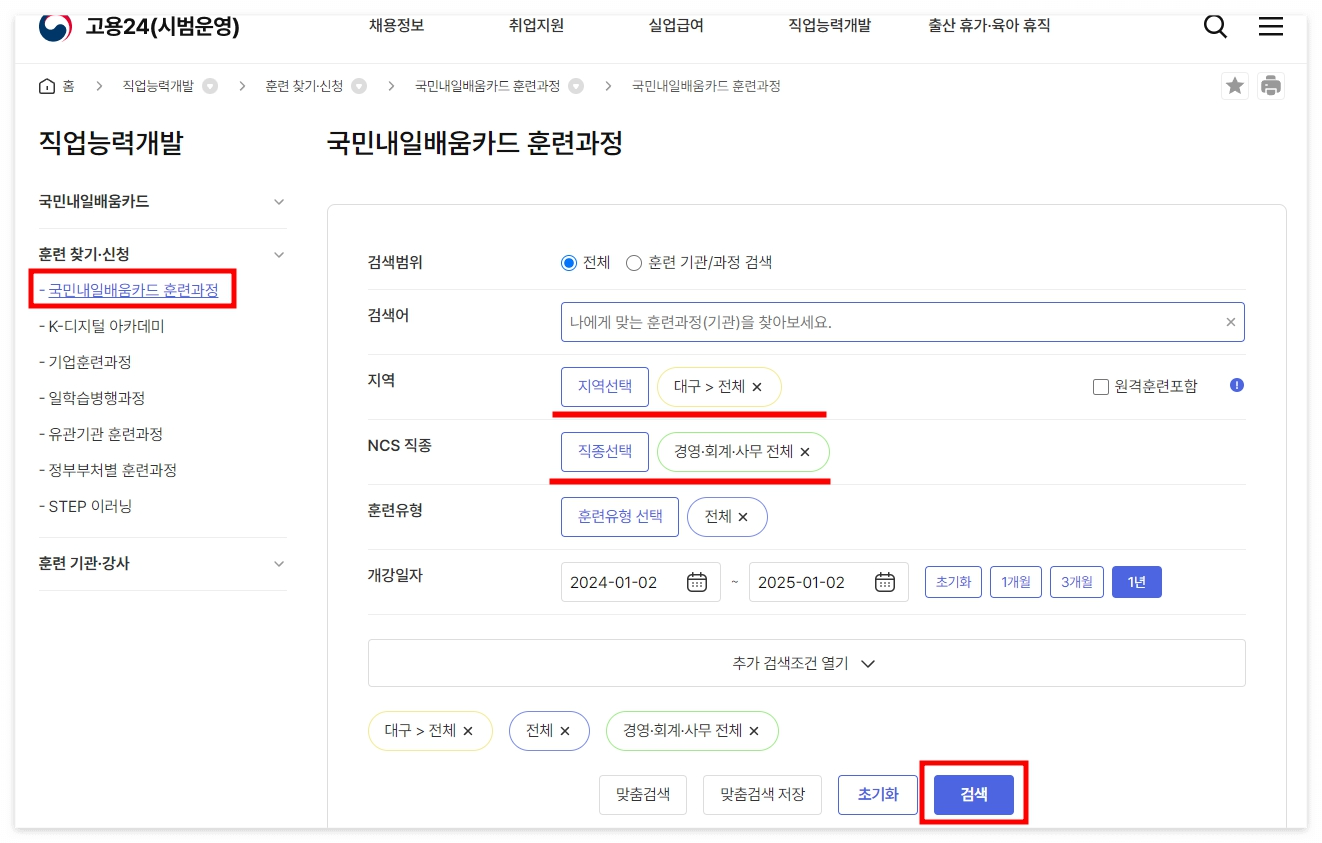This screenshot has width=1322, height=843.
Task: Open the calendar picker for the end date
Action: (884, 581)
